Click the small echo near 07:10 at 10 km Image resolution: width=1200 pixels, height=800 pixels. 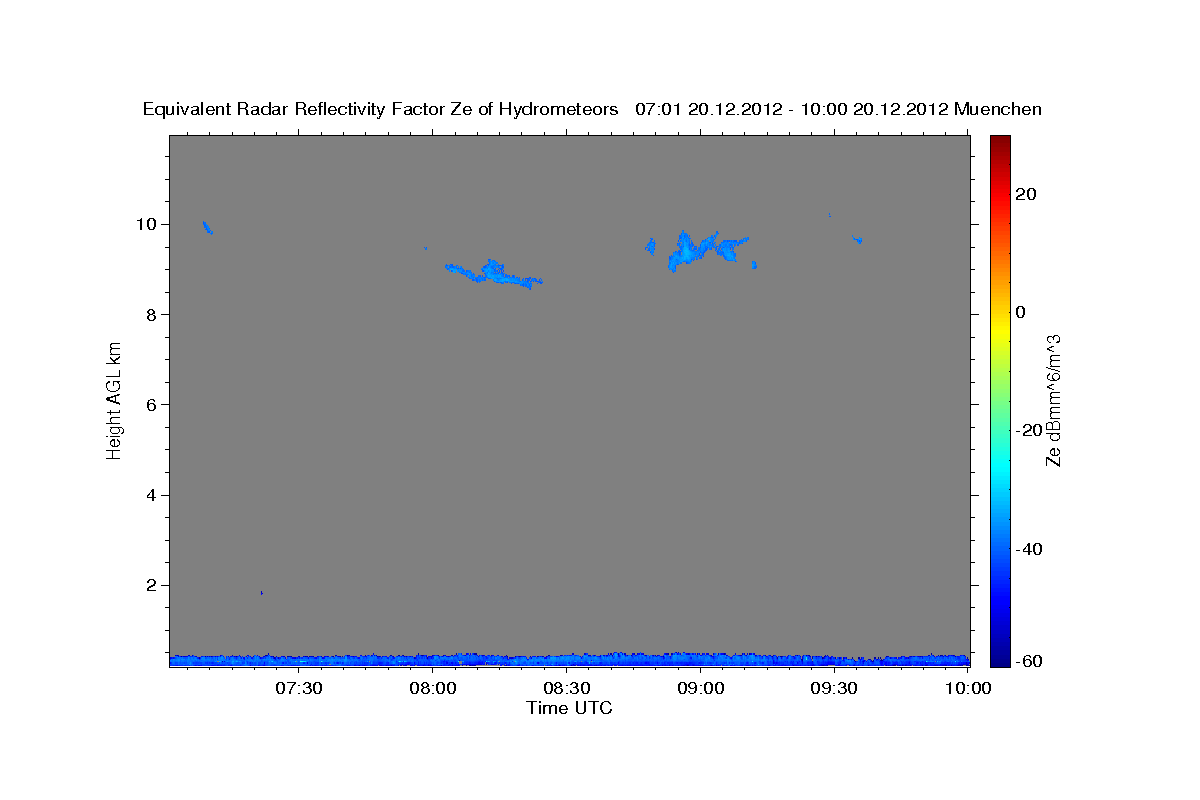[207, 228]
